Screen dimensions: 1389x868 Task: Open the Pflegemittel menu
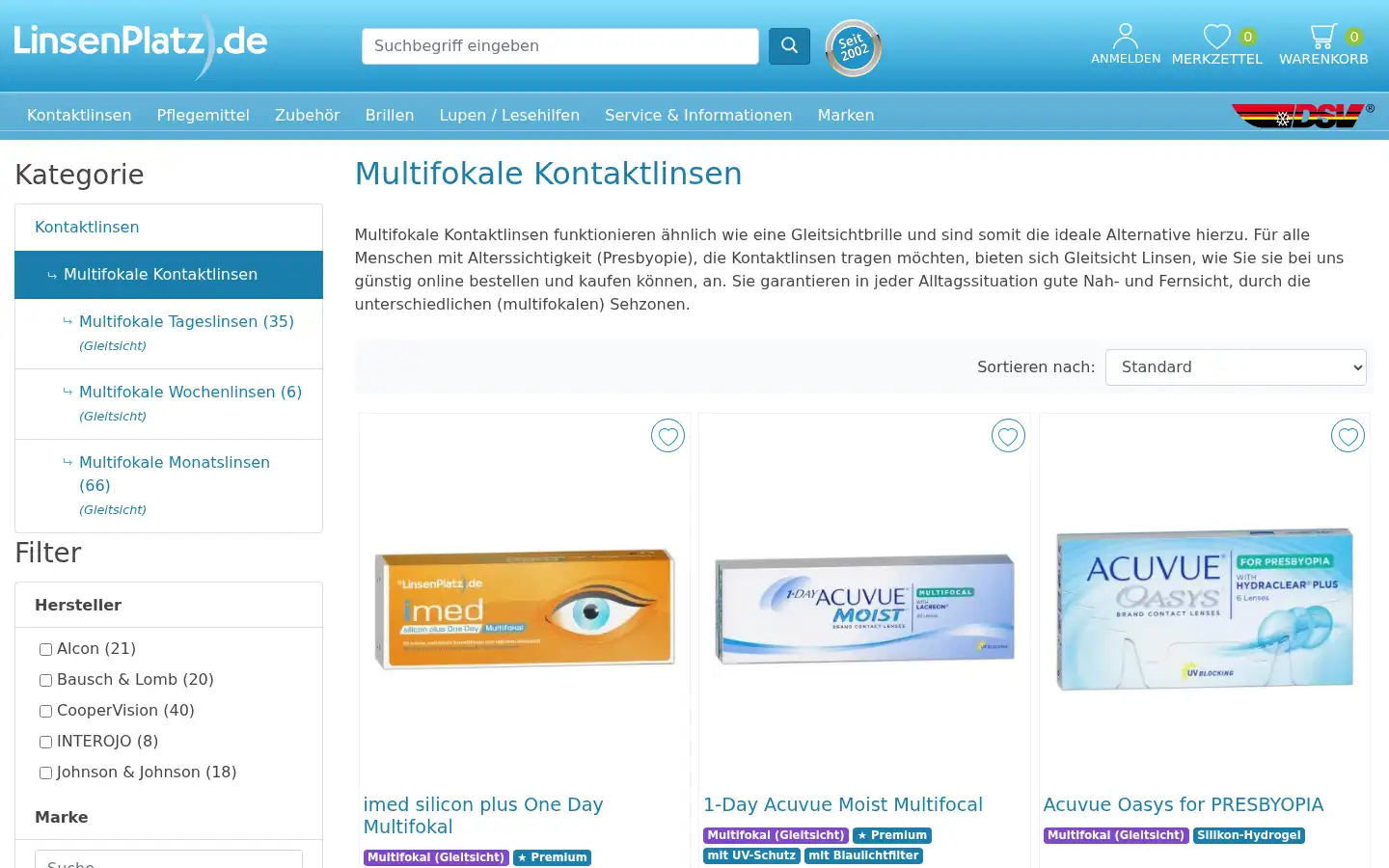pyautogui.click(x=203, y=115)
